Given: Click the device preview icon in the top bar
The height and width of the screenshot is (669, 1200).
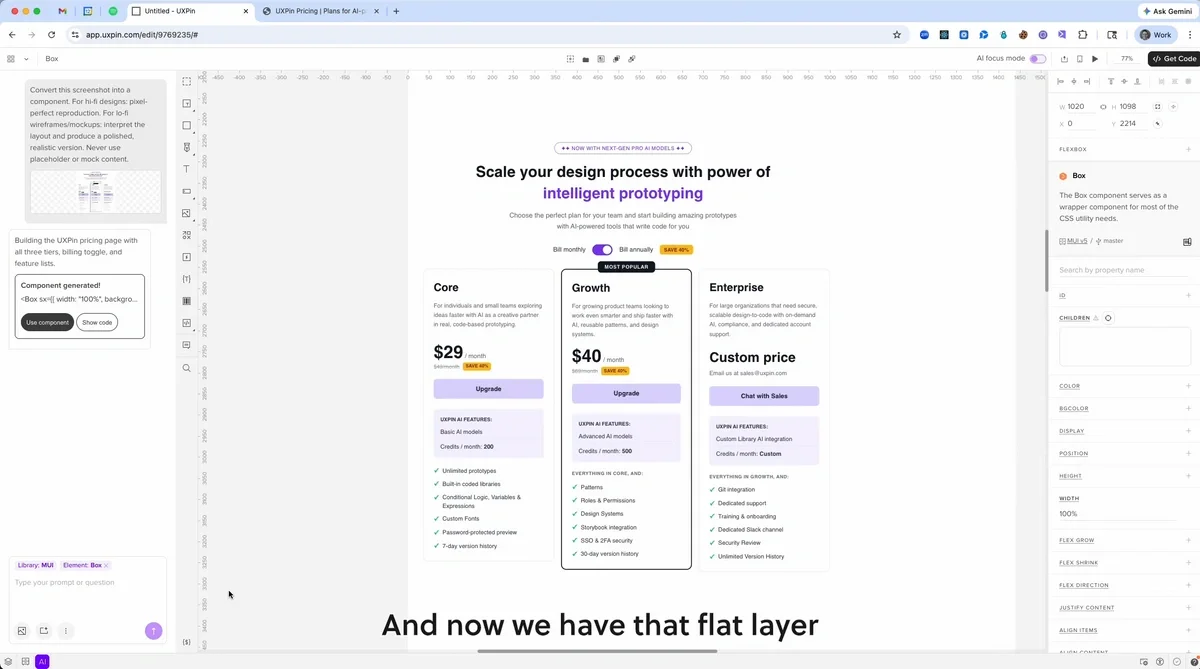Looking at the screenshot, I should pos(1079,59).
